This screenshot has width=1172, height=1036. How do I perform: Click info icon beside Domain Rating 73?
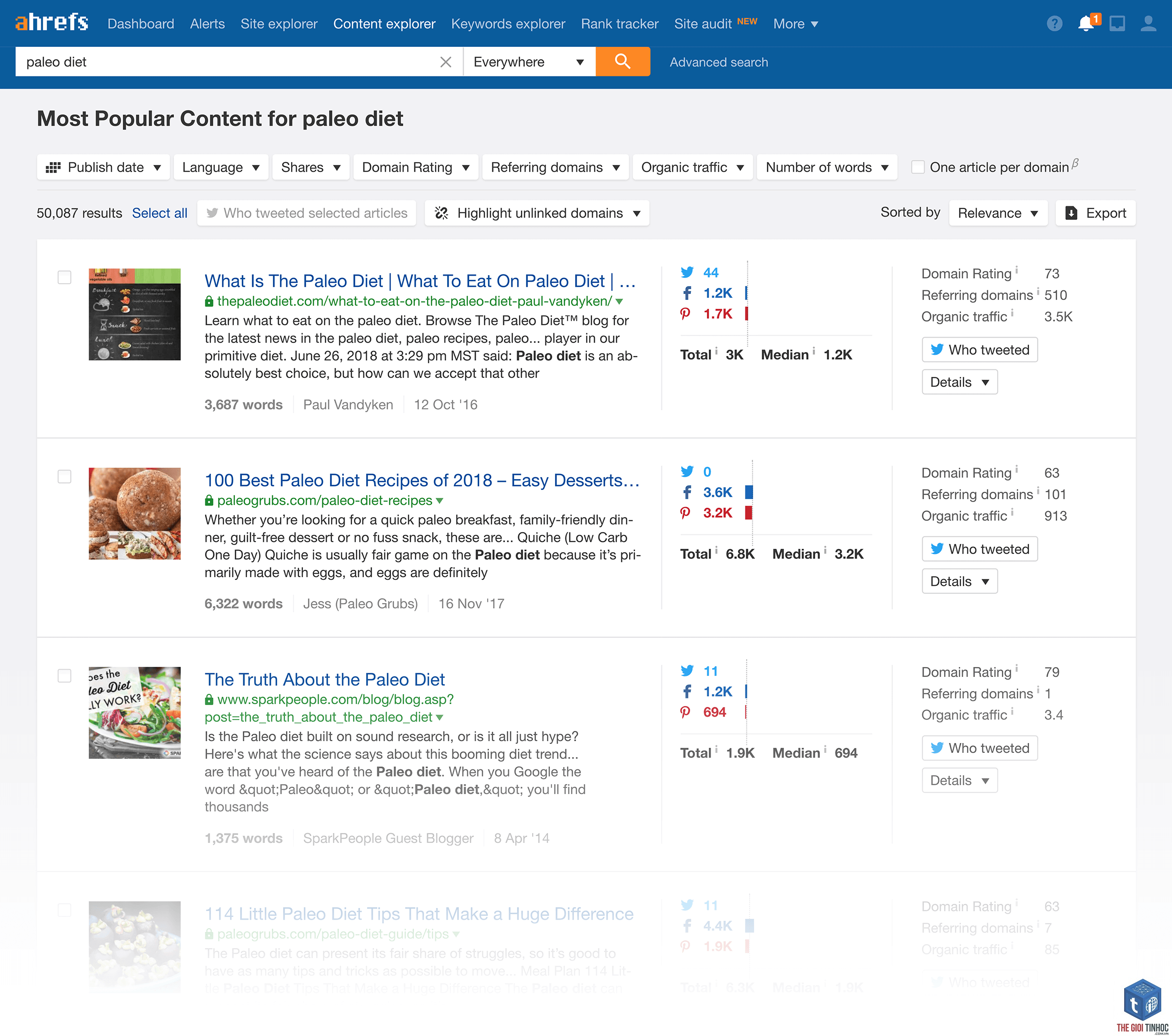click(1017, 270)
